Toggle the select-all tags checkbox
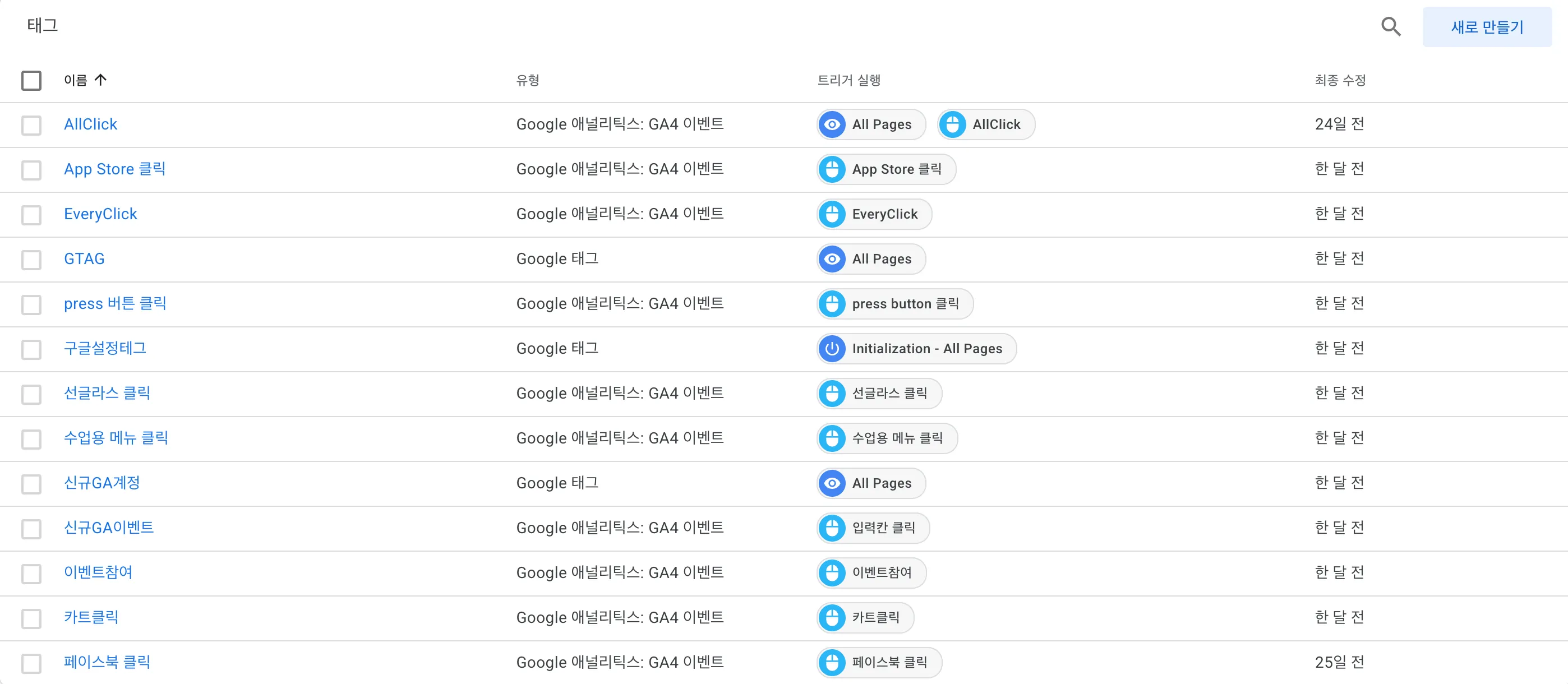 (x=31, y=80)
